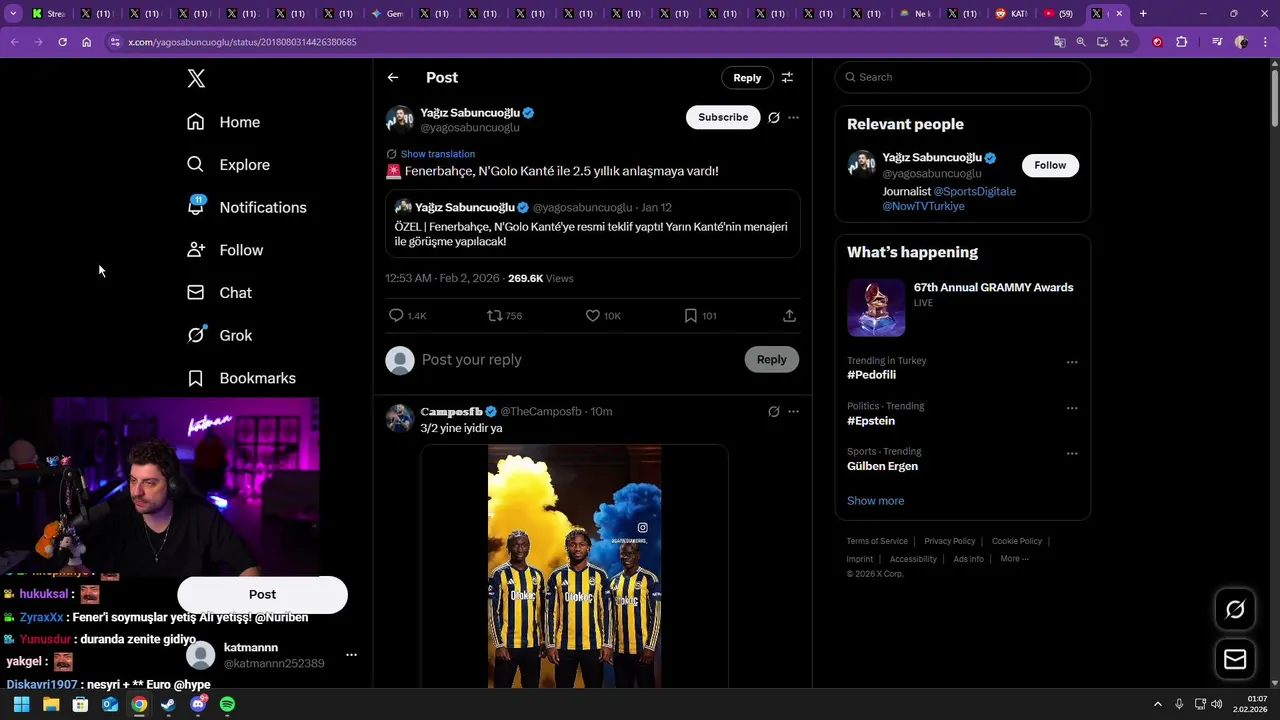Open more options on main post
This screenshot has width=1280, height=720.
point(793,117)
